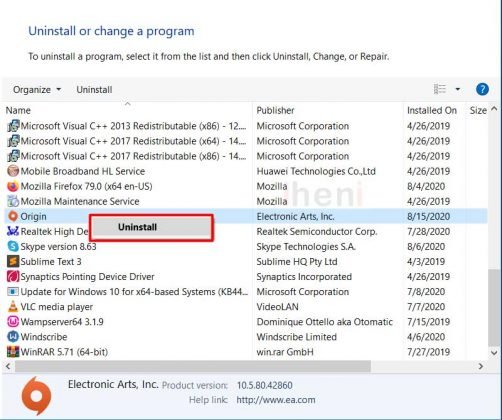Click the large Origin logo in details pane
The width and height of the screenshot is (502, 420).
tap(36, 396)
